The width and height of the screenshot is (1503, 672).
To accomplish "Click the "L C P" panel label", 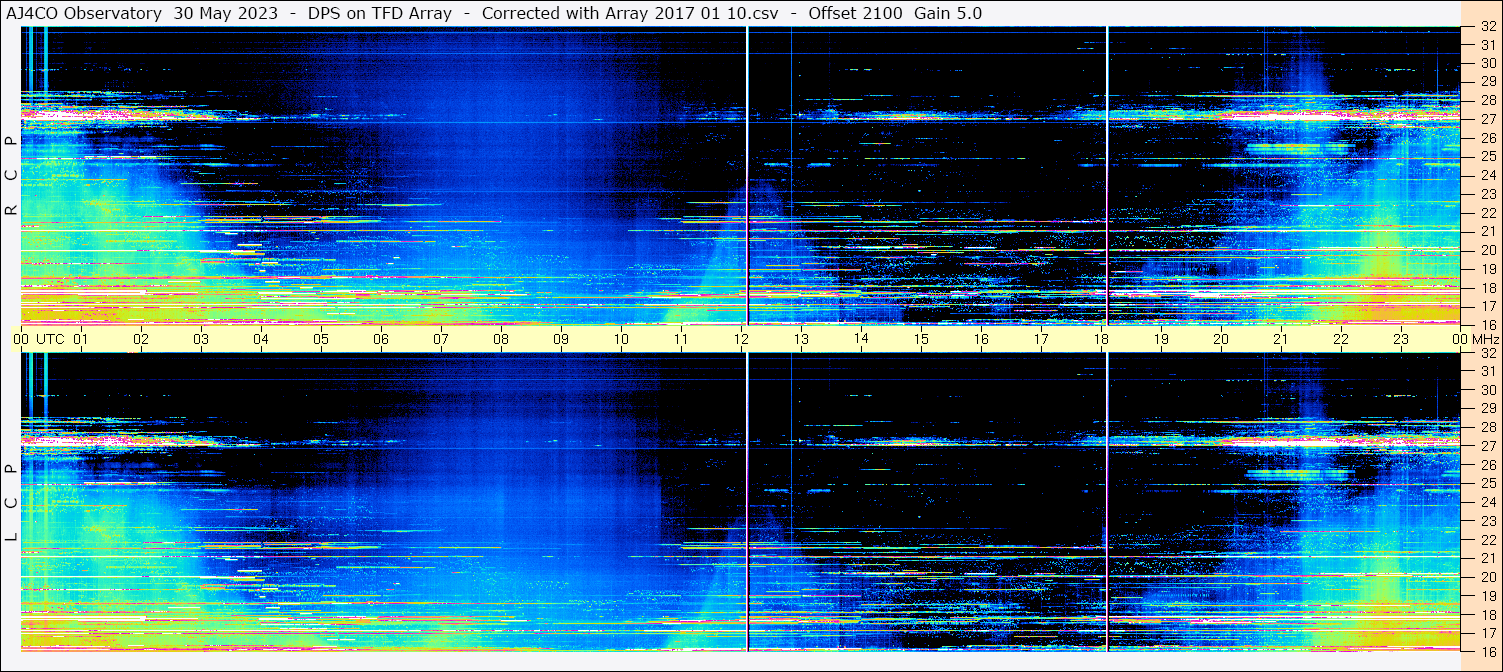I will (x=11, y=503).
